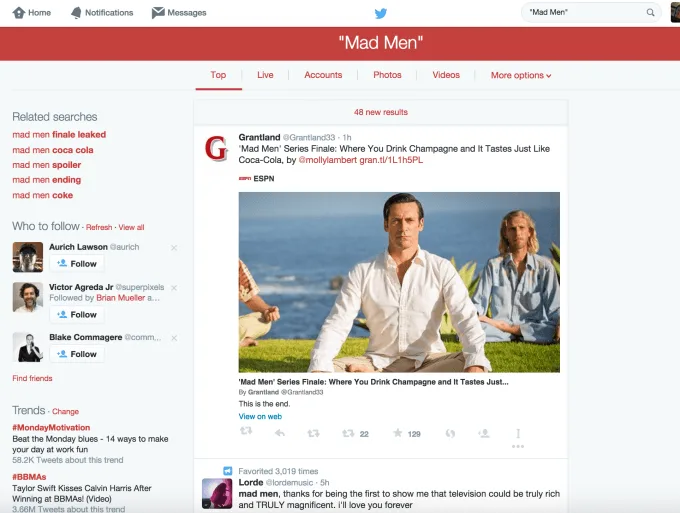680x513 pixels.
Task: Click the View on web link
Action: pos(260,417)
